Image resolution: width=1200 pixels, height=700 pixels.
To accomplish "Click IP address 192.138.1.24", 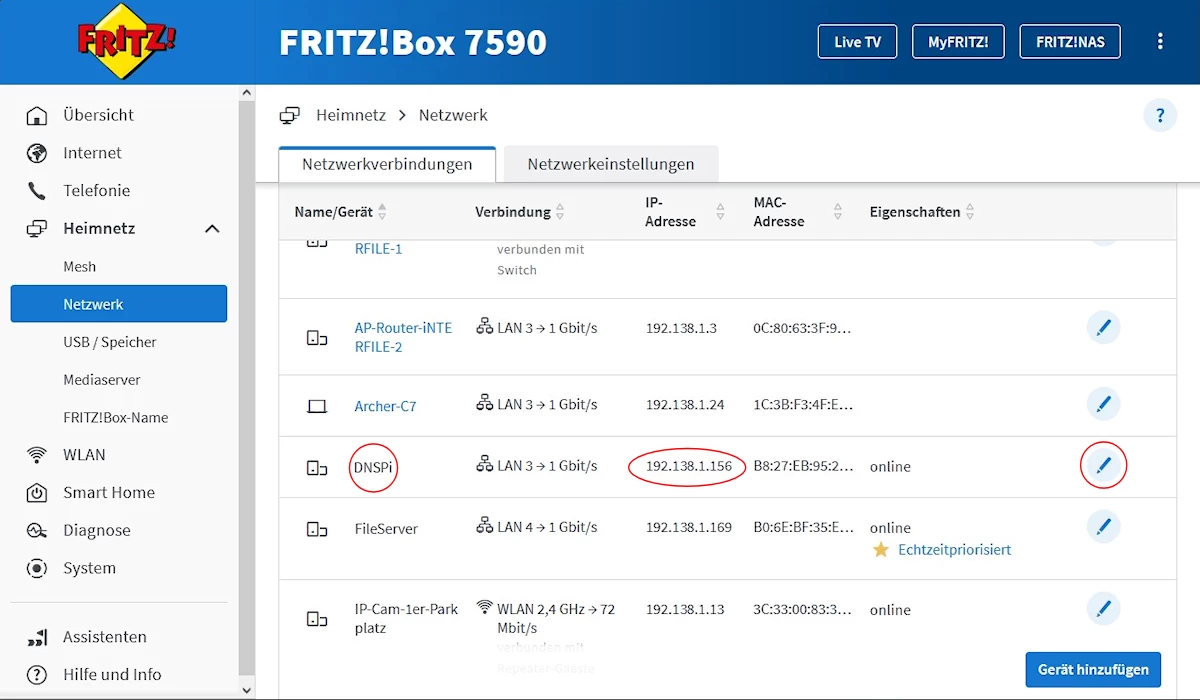I will (x=685, y=405).
